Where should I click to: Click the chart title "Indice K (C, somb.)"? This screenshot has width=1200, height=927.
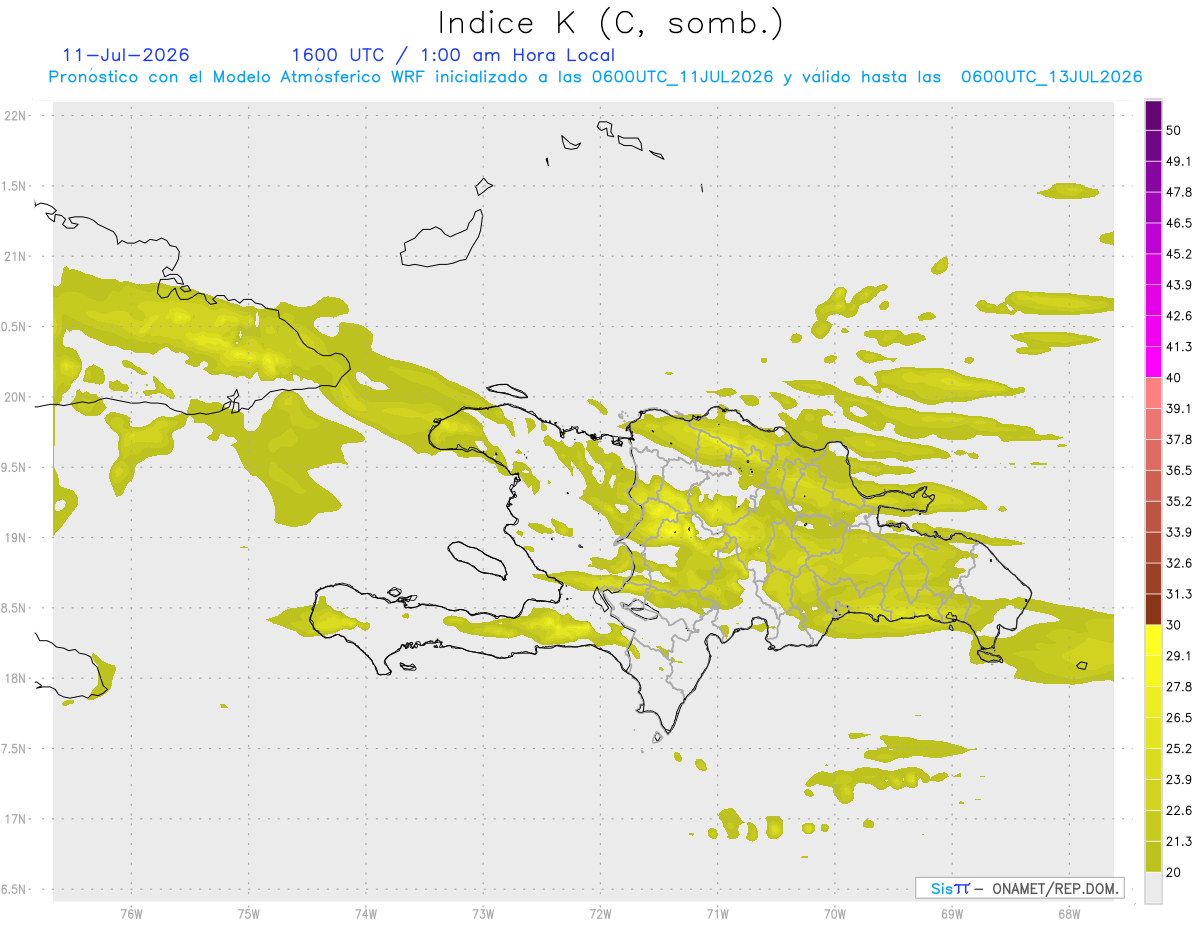(x=611, y=24)
